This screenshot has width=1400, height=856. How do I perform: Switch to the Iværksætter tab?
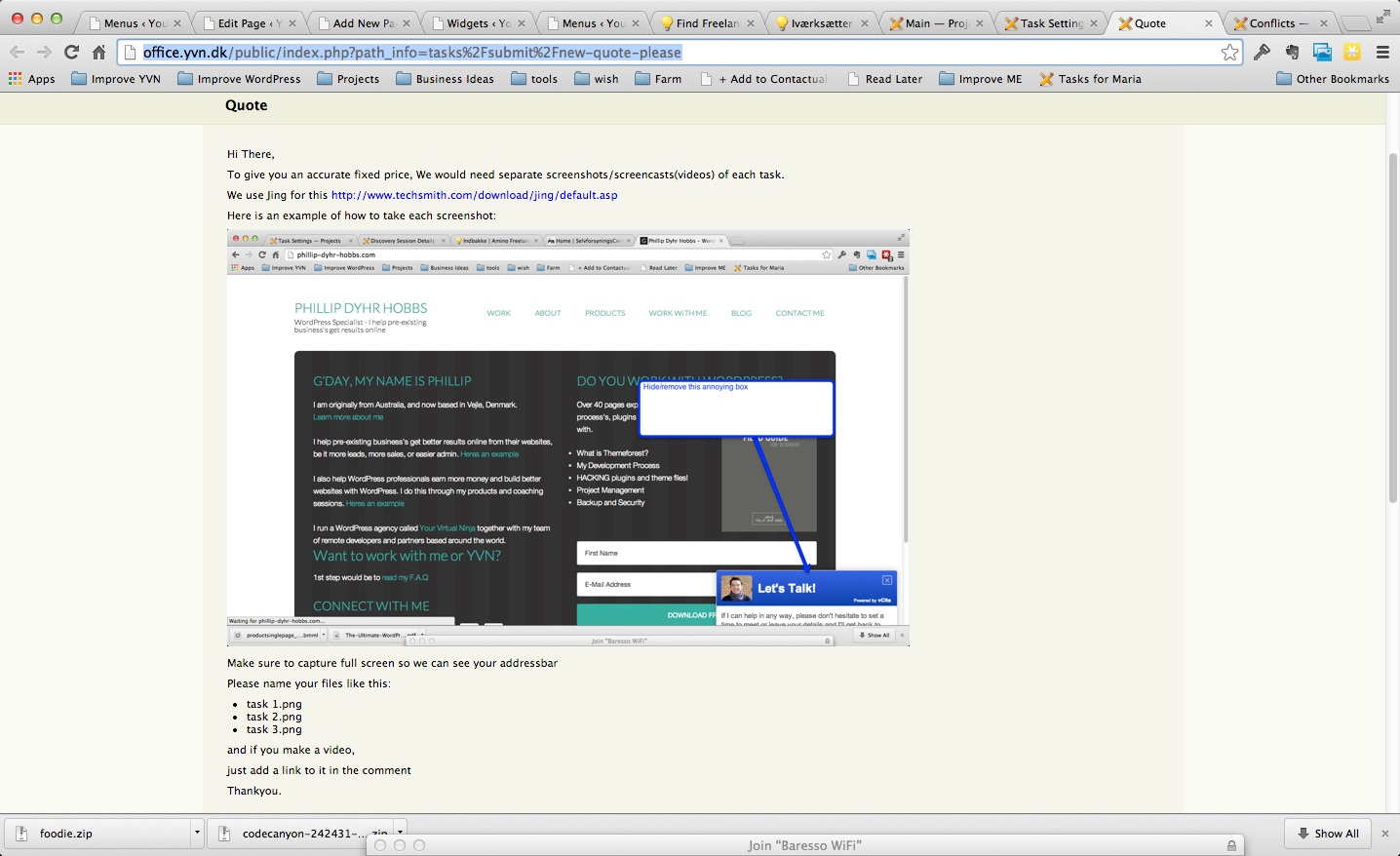tap(822, 23)
